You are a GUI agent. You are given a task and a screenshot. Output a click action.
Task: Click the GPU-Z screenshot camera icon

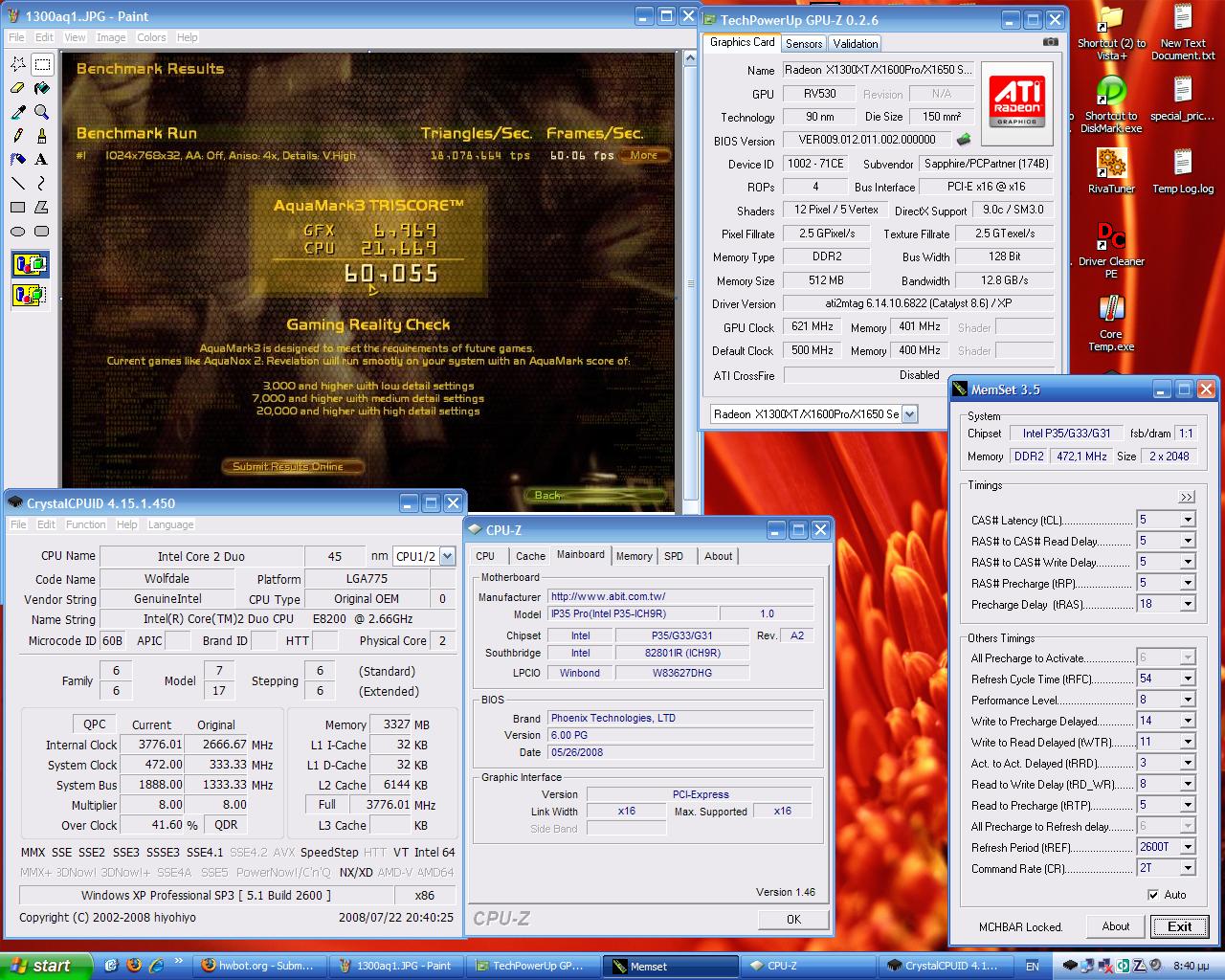click(1051, 42)
